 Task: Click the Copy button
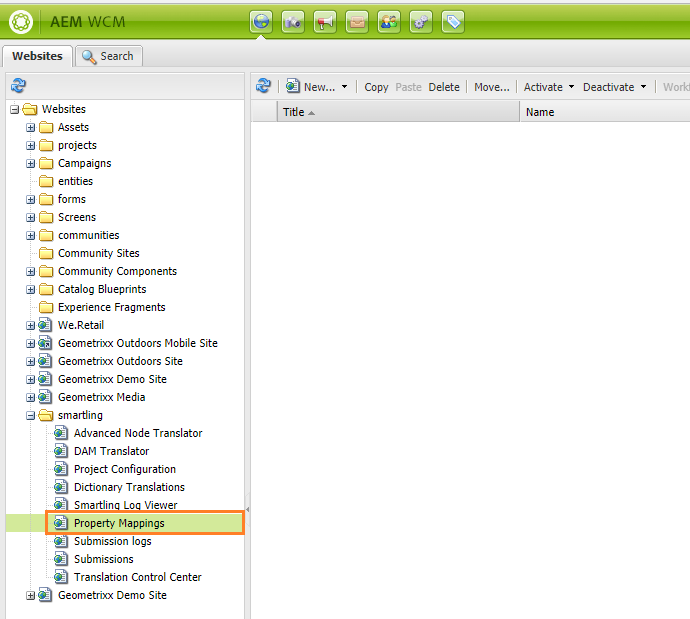(376, 87)
